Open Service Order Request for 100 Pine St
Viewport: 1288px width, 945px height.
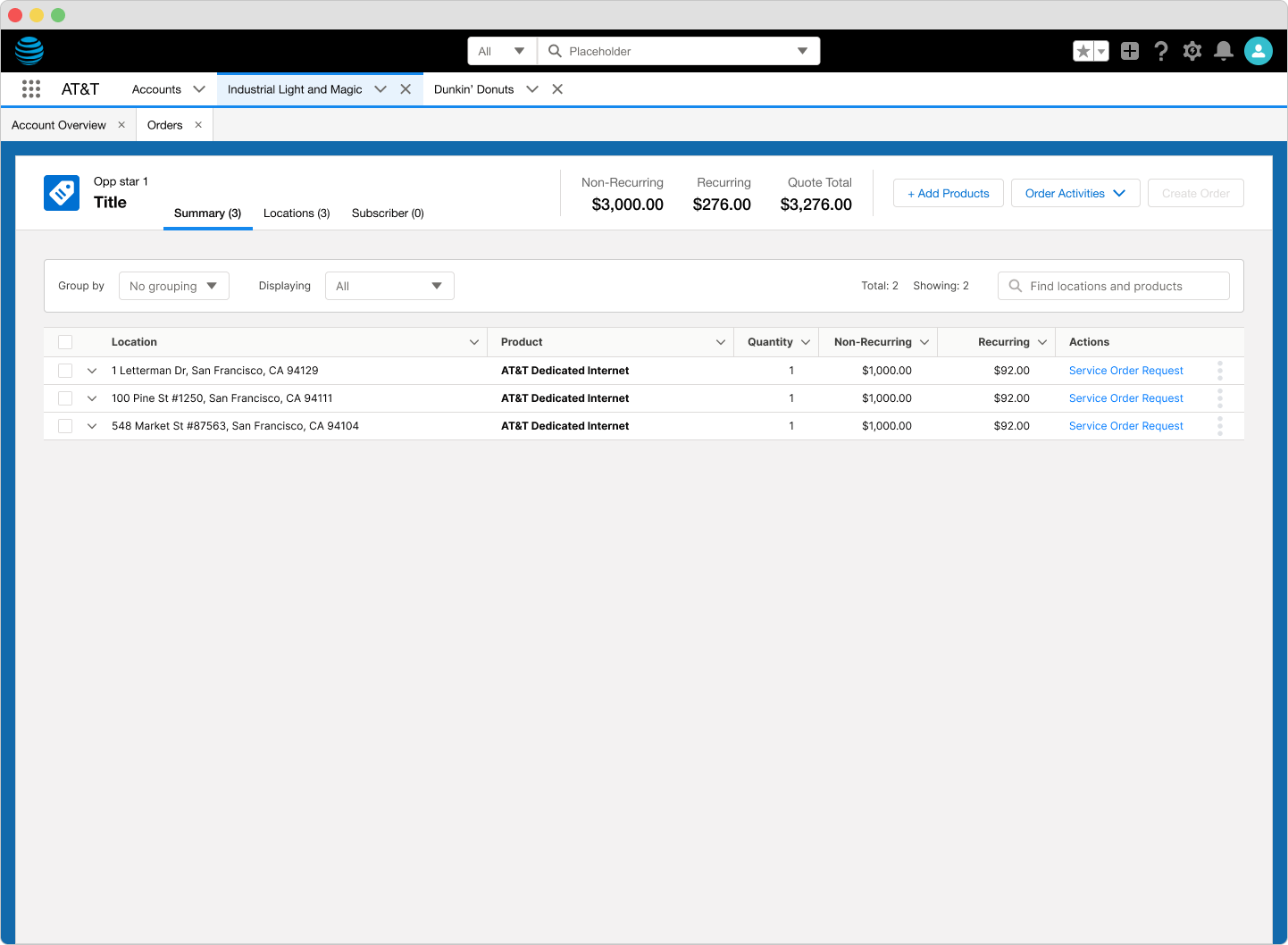pyautogui.click(x=1126, y=398)
